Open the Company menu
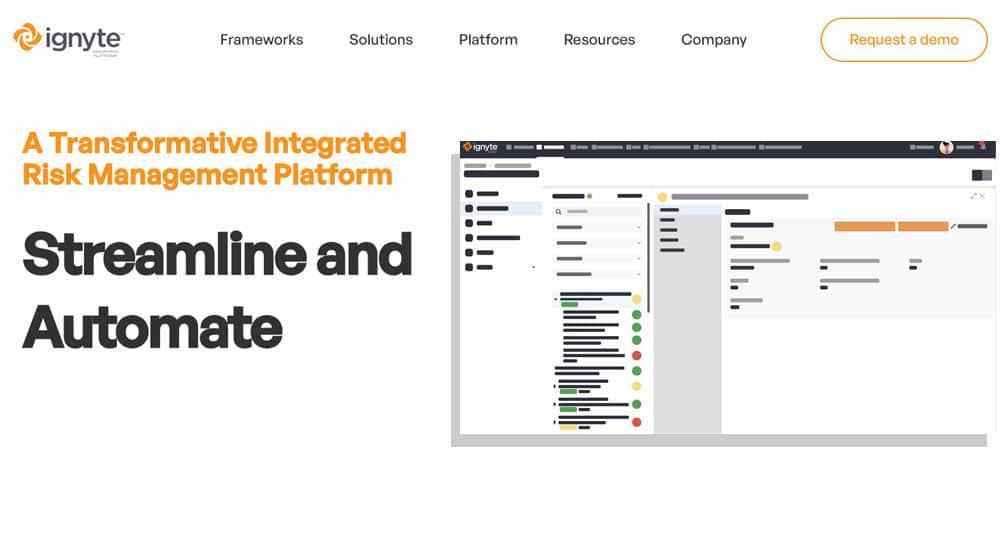This screenshot has width=1000, height=560. (x=714, y=40)
